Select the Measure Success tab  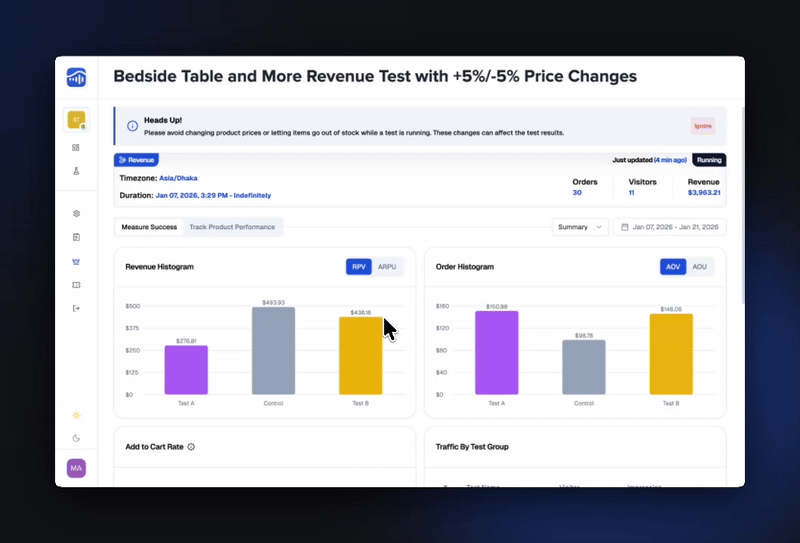pos(149,227)
